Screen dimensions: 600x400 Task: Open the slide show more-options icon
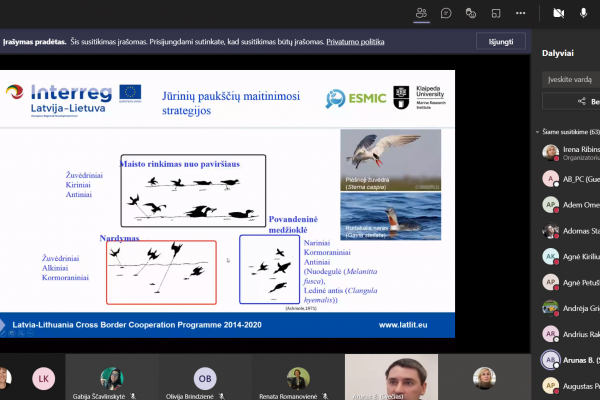(x=31, y=333)
